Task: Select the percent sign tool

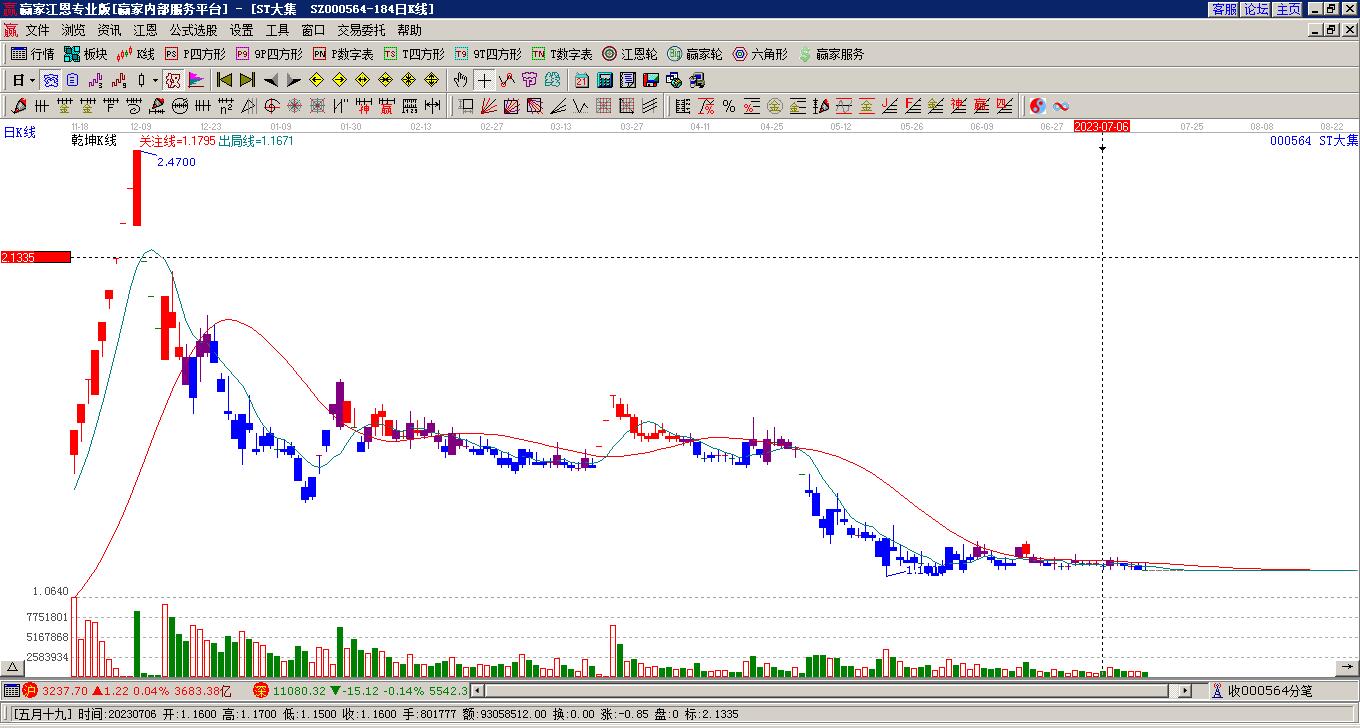Action: (729, 106)
